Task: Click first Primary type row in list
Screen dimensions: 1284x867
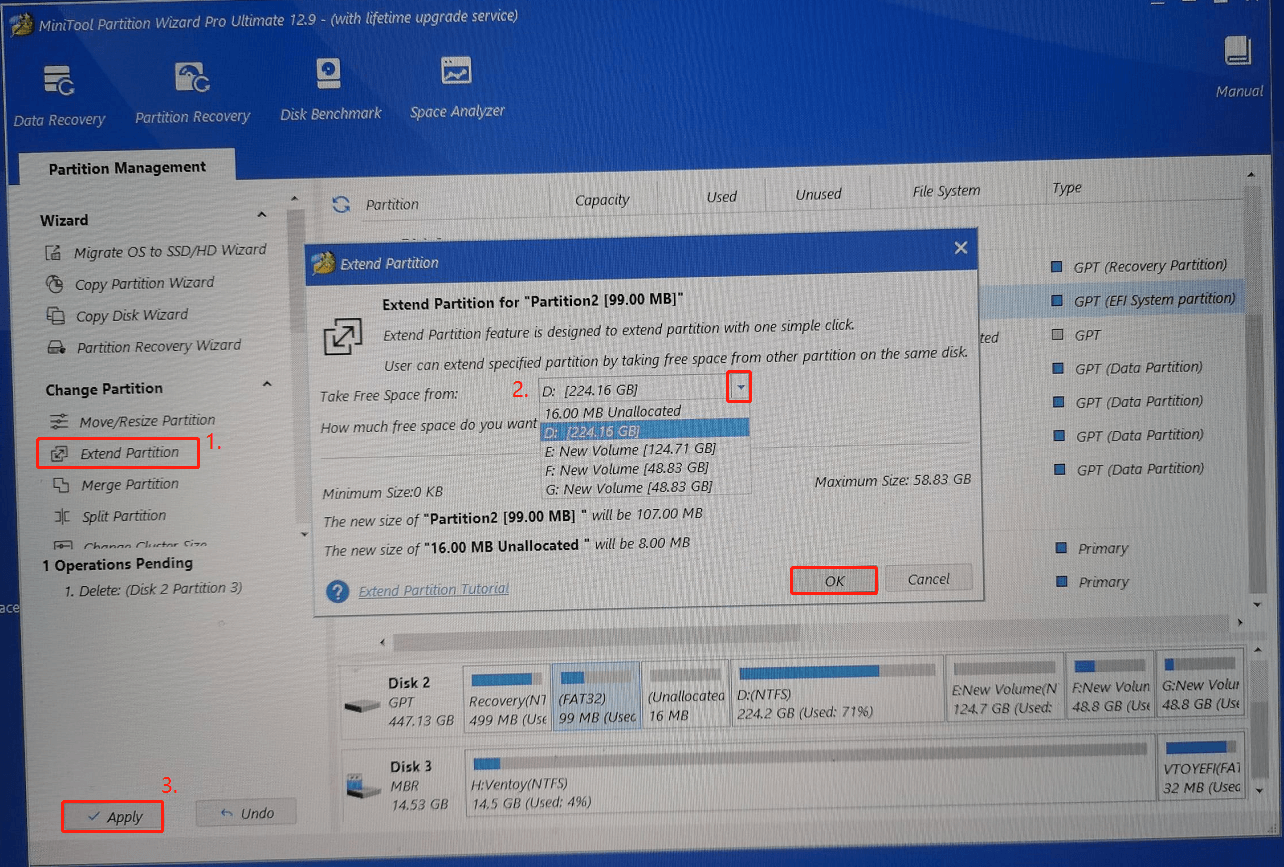Action: pos(1102,549)
